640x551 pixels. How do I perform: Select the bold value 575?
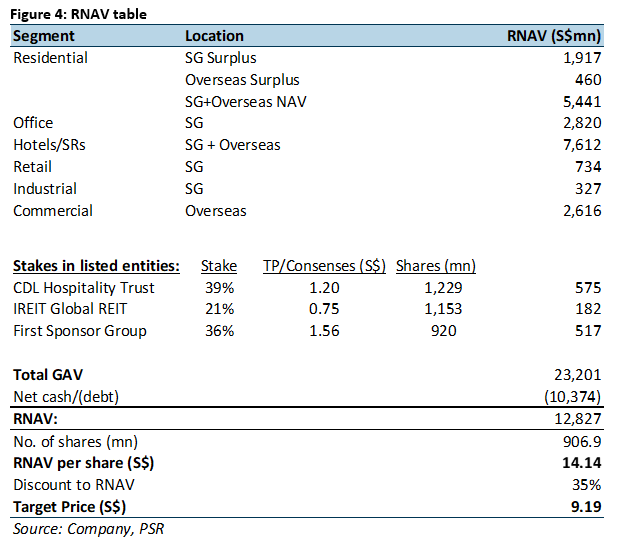[x=588, y=288]
